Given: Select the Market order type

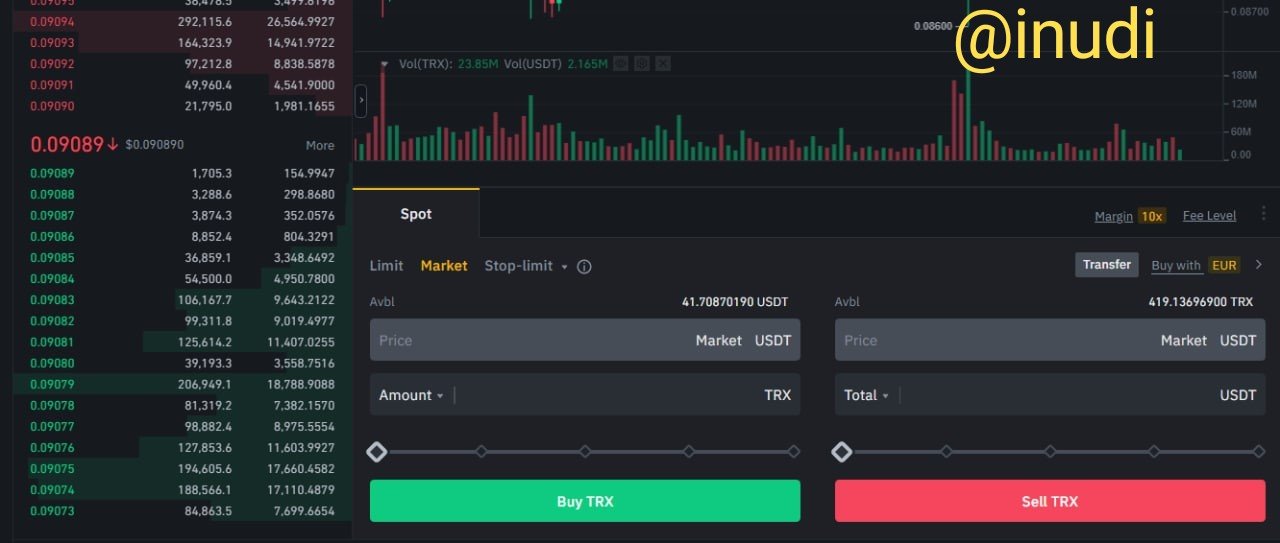Looking at the screenshot, I should 444,266.
